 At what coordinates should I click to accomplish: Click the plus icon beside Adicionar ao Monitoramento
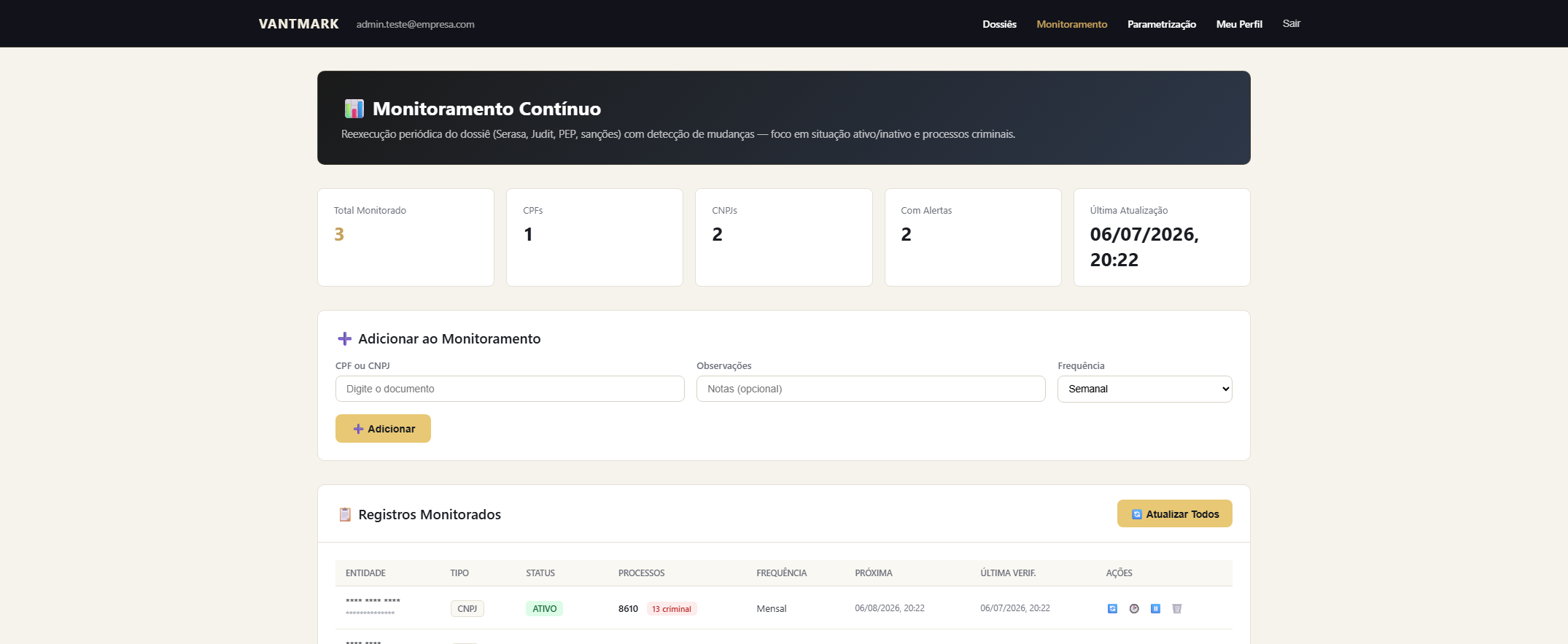point(345,338)
